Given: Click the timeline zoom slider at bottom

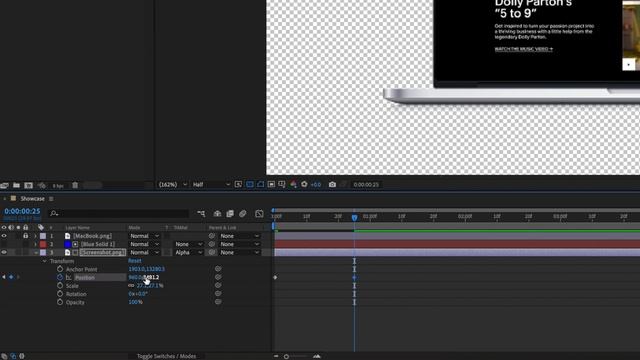Looking at the screenshot, I should [297, 356].
